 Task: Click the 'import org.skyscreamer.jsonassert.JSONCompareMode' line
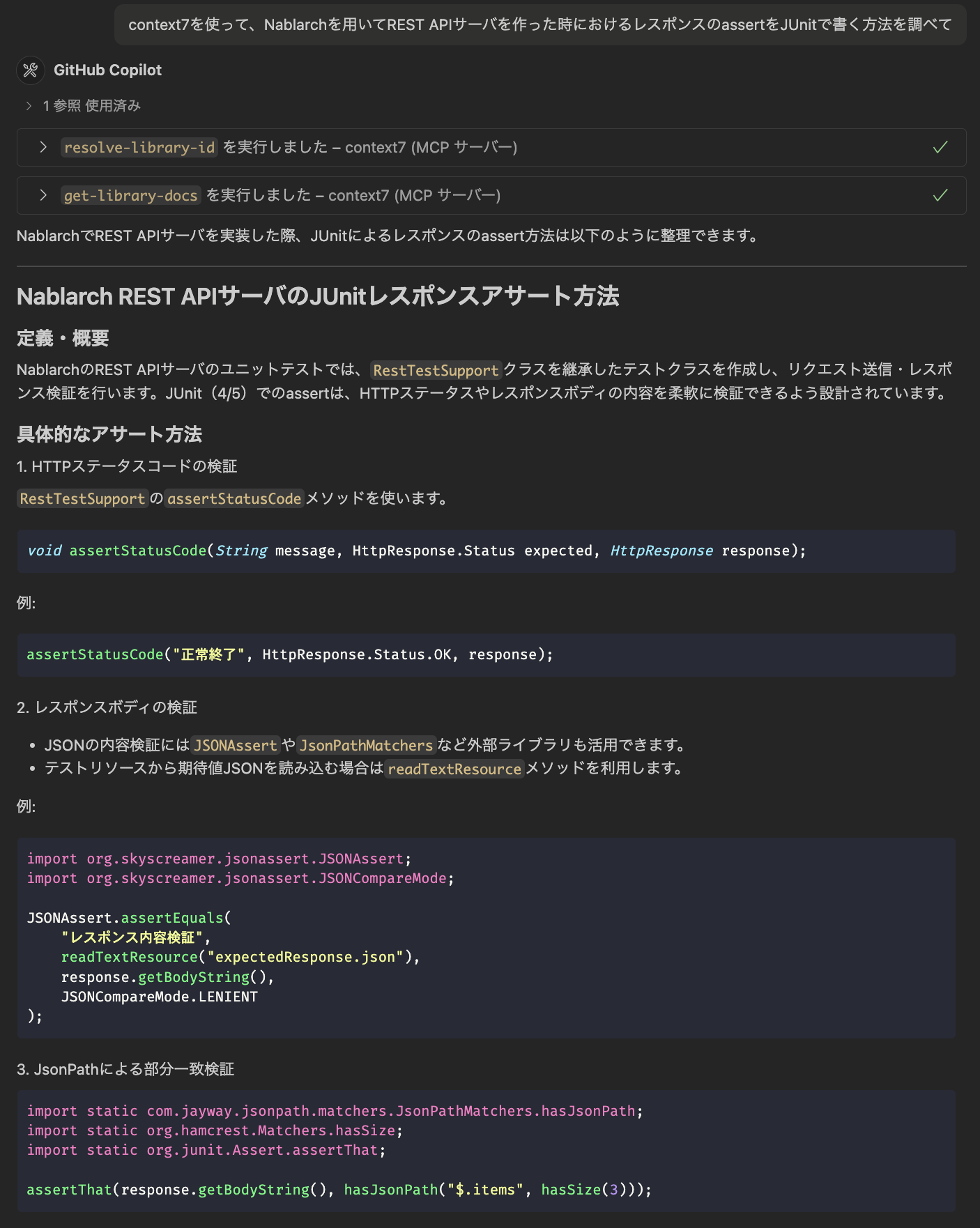click(240, 878)
